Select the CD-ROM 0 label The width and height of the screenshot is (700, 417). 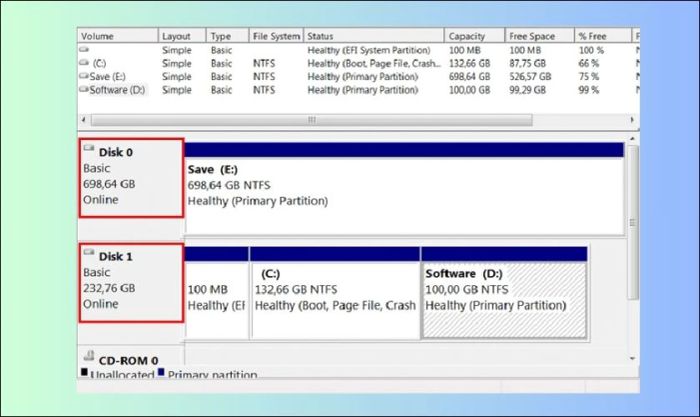(128, 360)
